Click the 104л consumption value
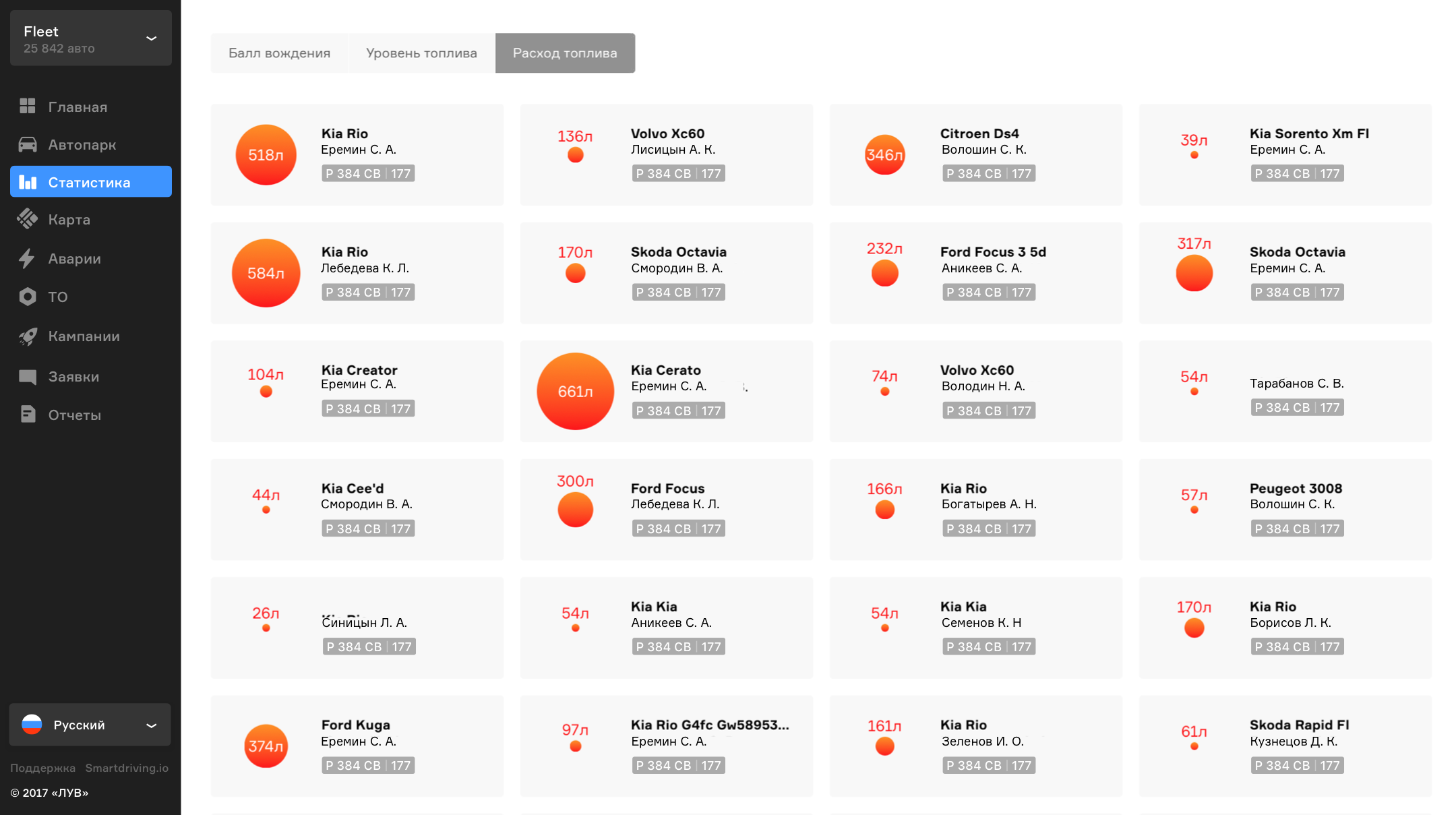1456x815 pixels. coord(266,374)
